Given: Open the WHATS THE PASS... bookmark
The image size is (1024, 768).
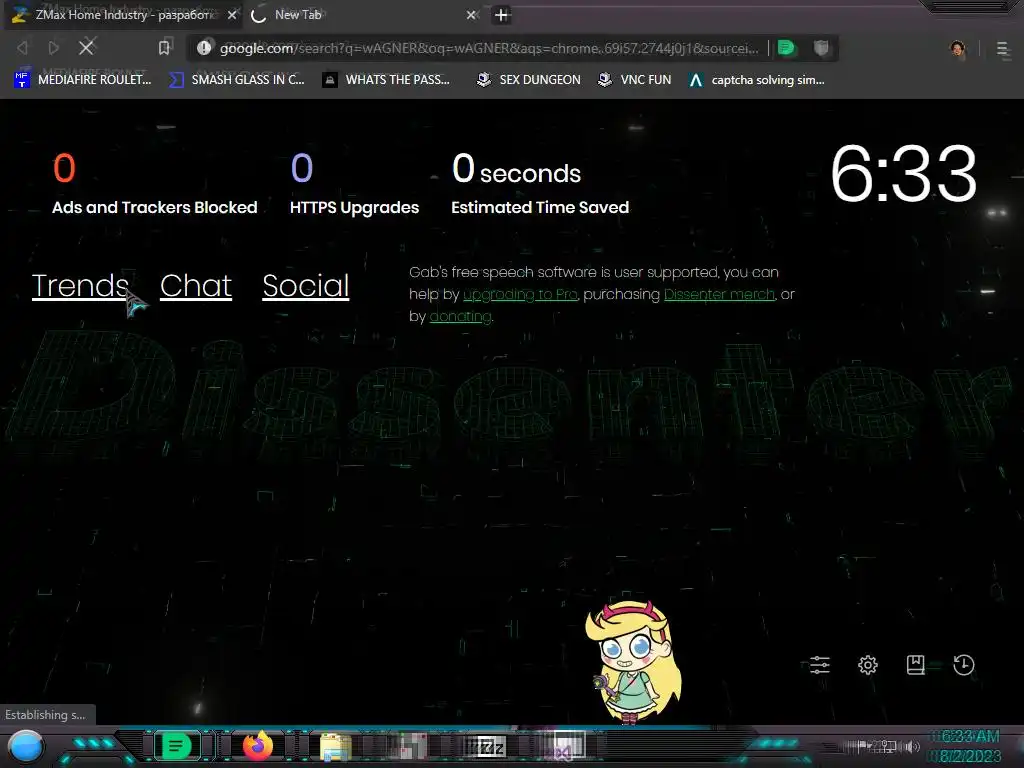Looking at the screenshot, I should tap(387, 80).
